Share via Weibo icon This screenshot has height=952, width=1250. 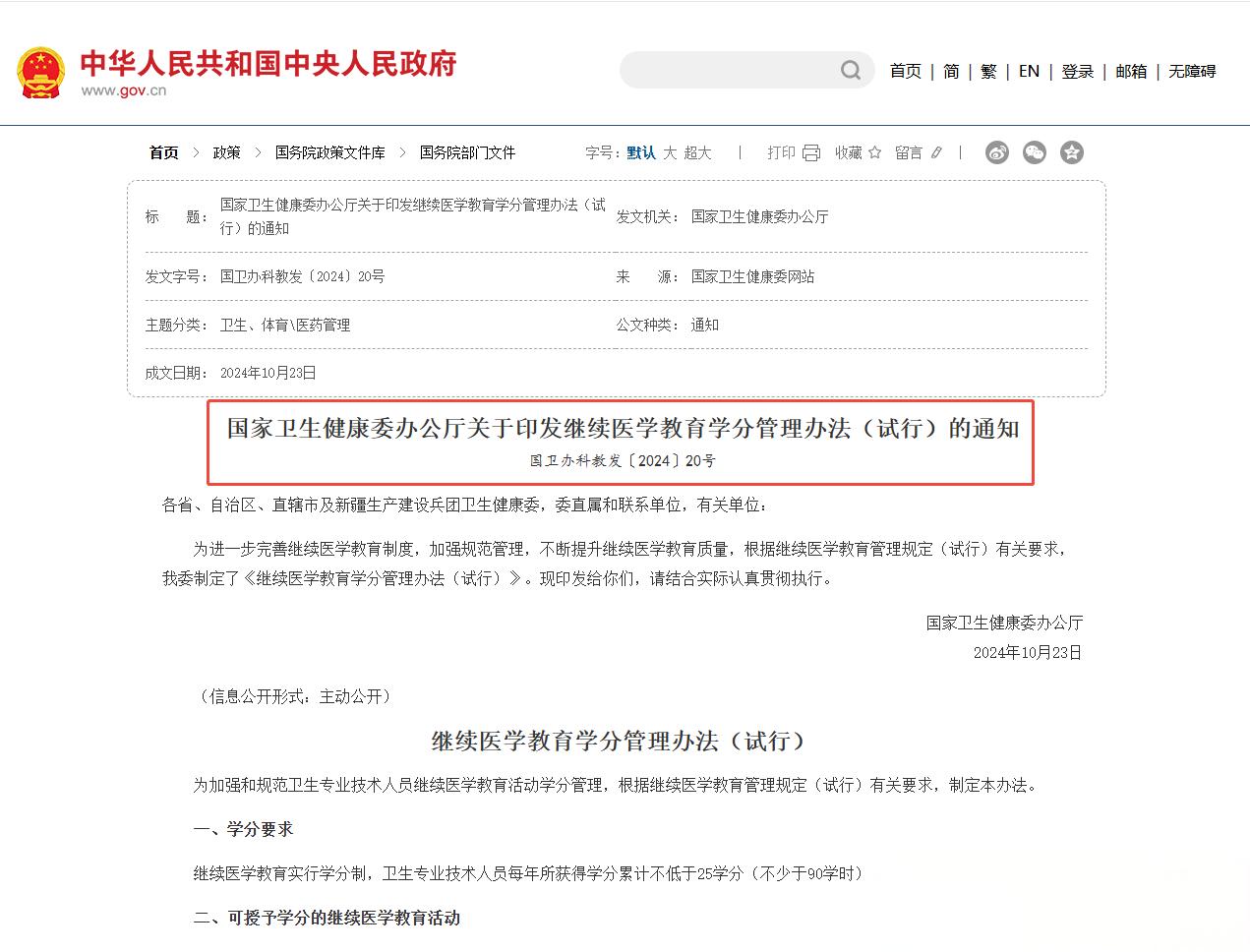point(997,152)
